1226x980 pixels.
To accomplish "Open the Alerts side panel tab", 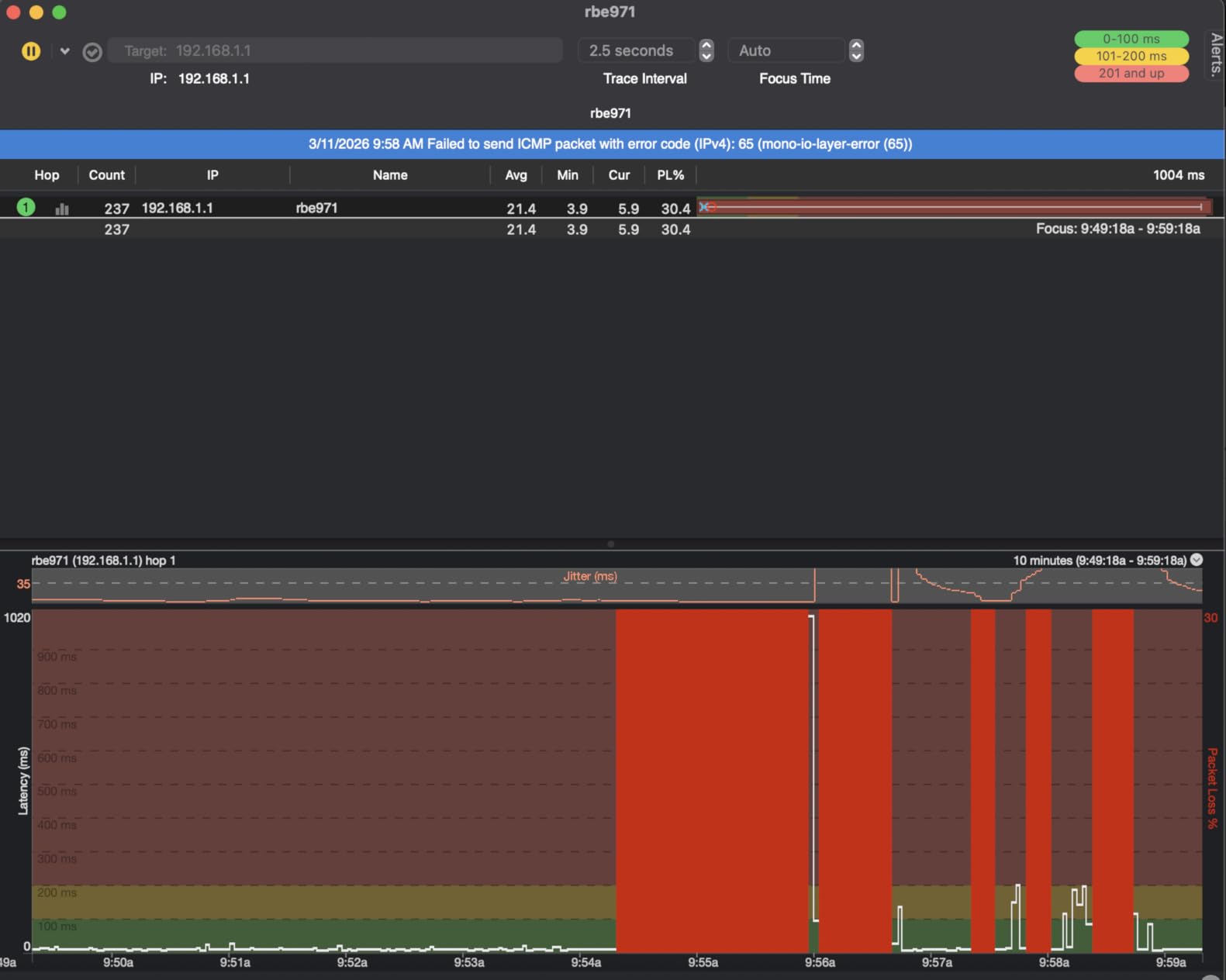I will click(x=1216, y=54).
